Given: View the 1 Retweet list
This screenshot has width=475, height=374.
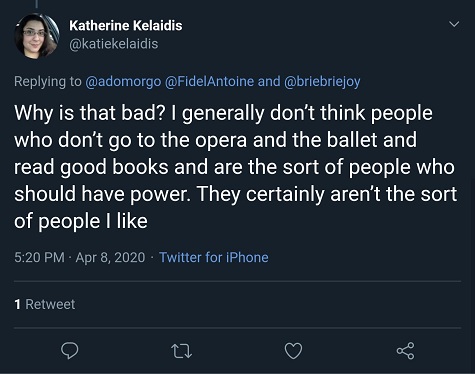Looking at the screenshot, I should point(45,304).
